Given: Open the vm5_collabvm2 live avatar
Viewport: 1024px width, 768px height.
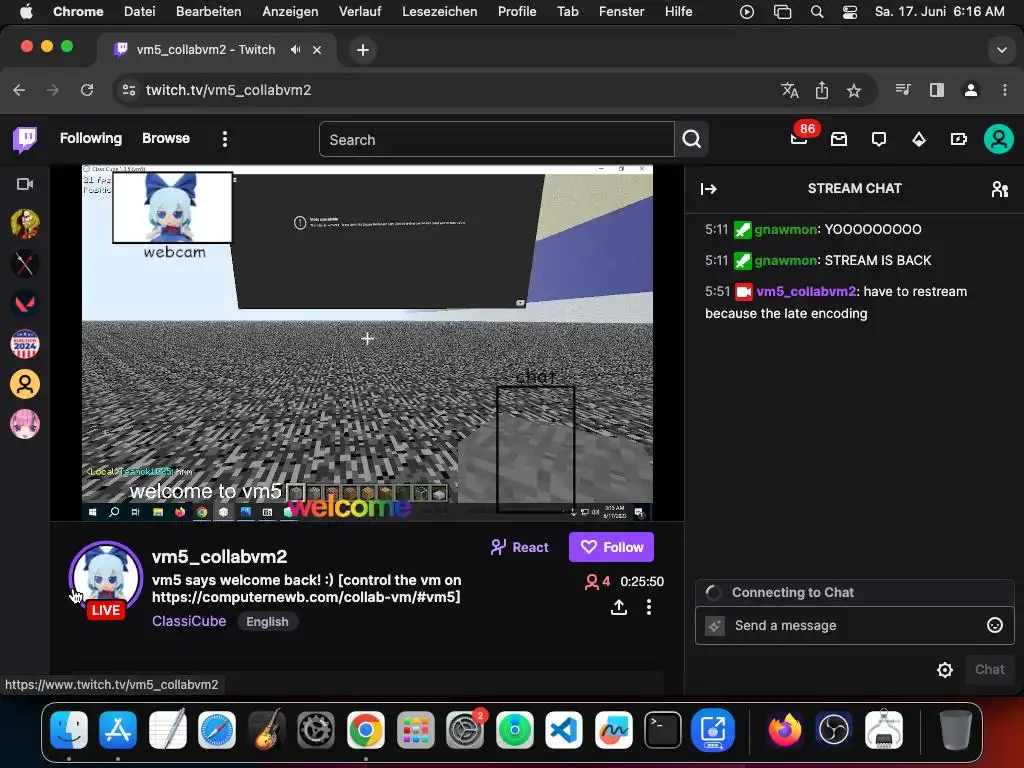Looking at the screenshot, I should tap(106, 579).
